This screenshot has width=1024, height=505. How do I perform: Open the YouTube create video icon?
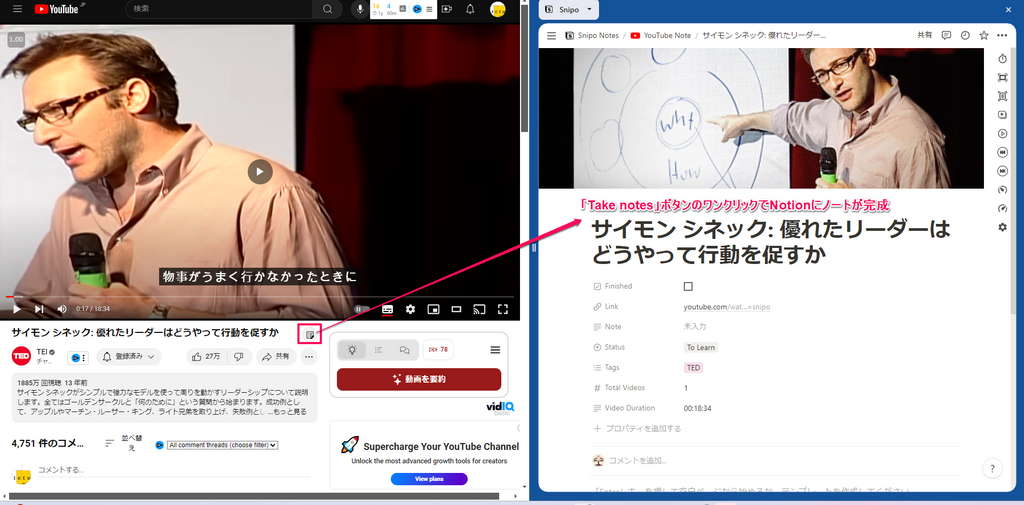tap(447, 10)
